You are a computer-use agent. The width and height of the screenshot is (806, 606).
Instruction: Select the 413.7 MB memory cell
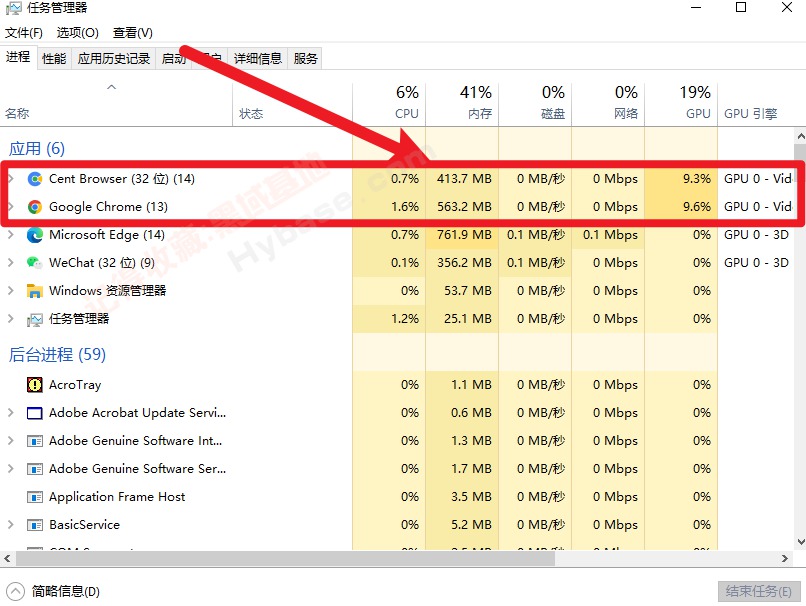(x=464, y=179)
